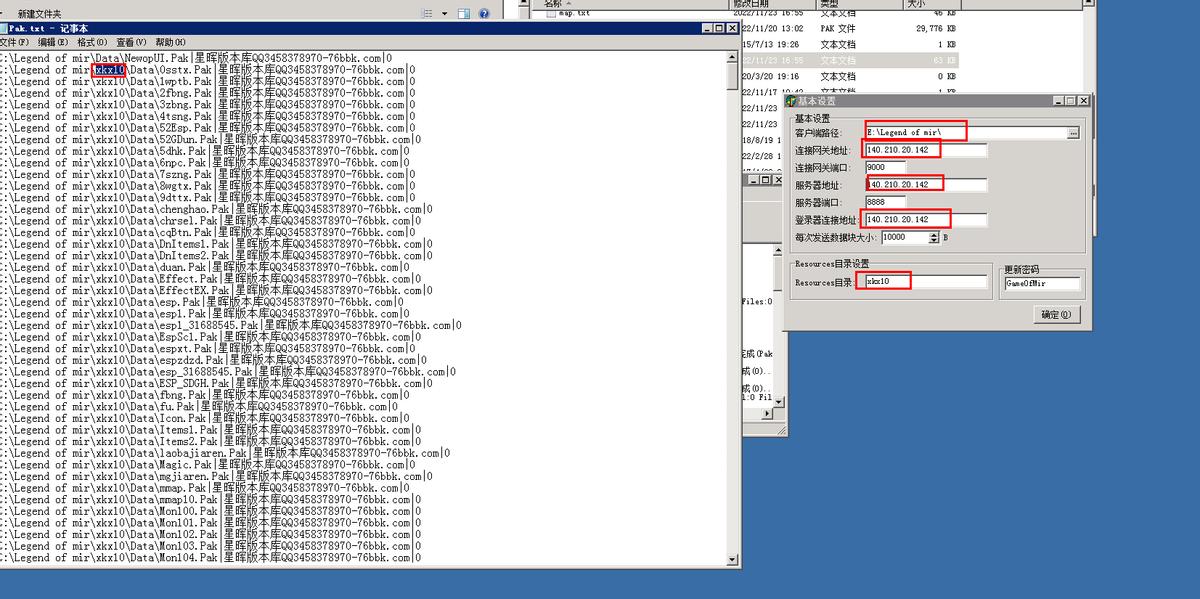The width and height of the screenshot is (1200, 599).
Task: Click the line containing laobajiaren.Pak in Notepad
Action: (226, 453)
